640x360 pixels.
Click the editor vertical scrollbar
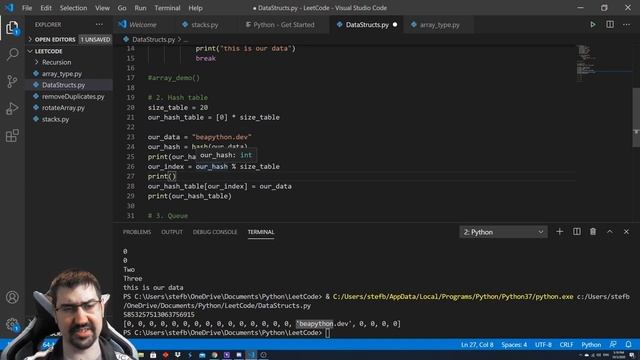click(636, 117)
